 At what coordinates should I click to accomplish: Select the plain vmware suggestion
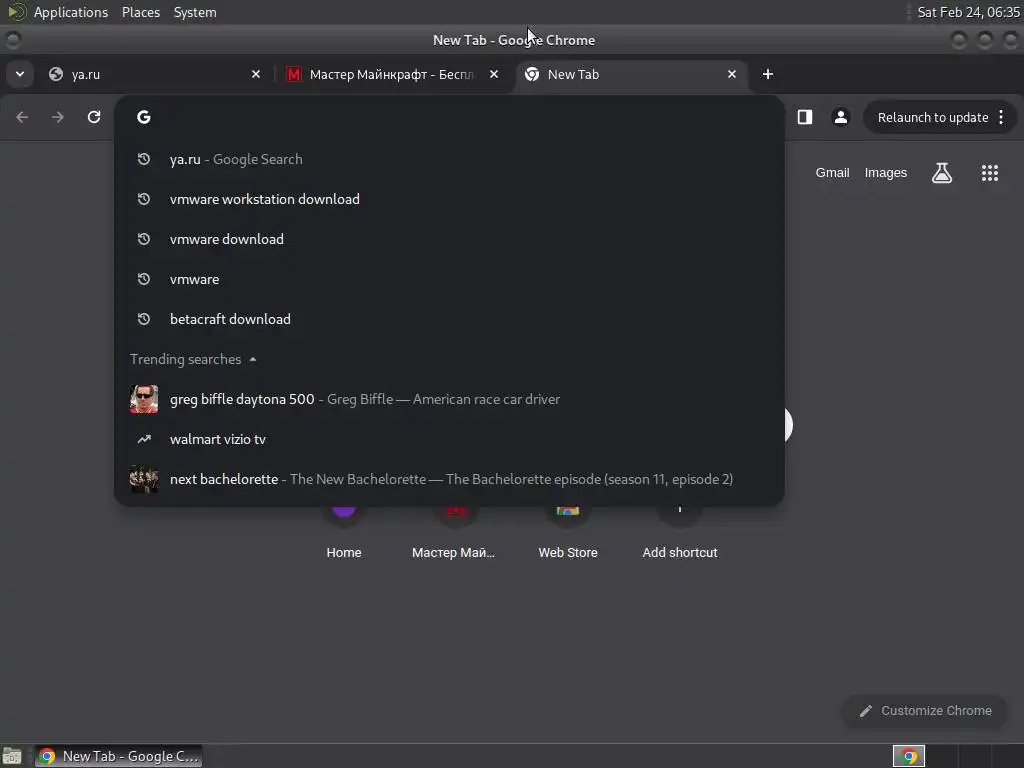[449, 280]
